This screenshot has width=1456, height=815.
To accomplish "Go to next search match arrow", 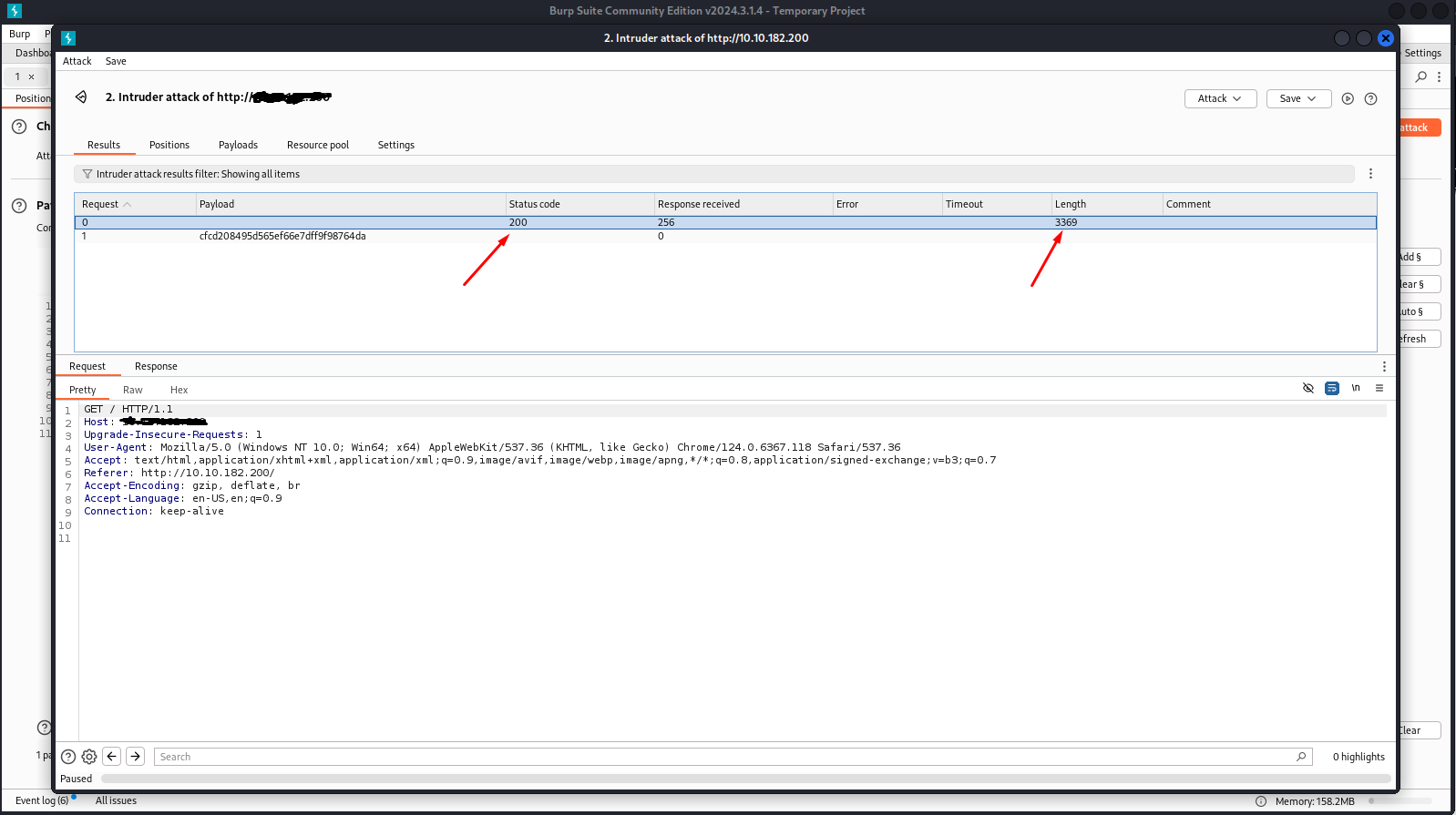I will (x=135, y=756).
